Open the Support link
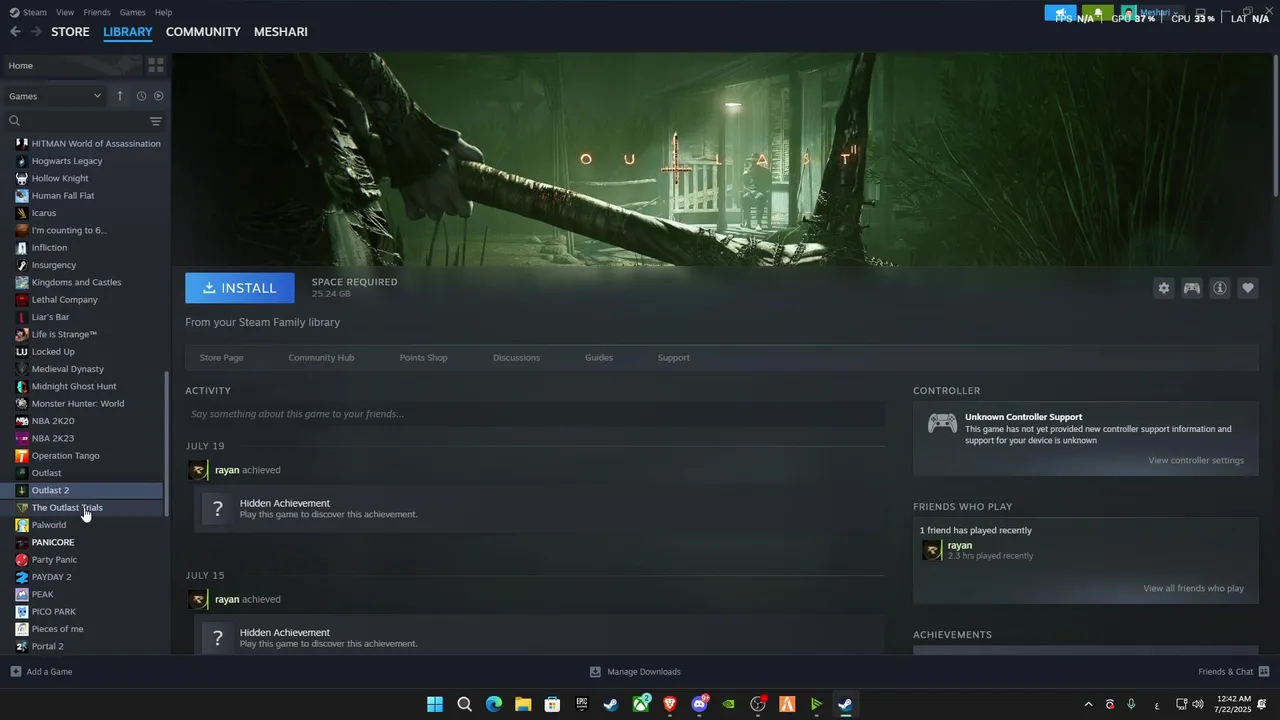The height and width of the screenshot is (720, 1280). point(673,357)
